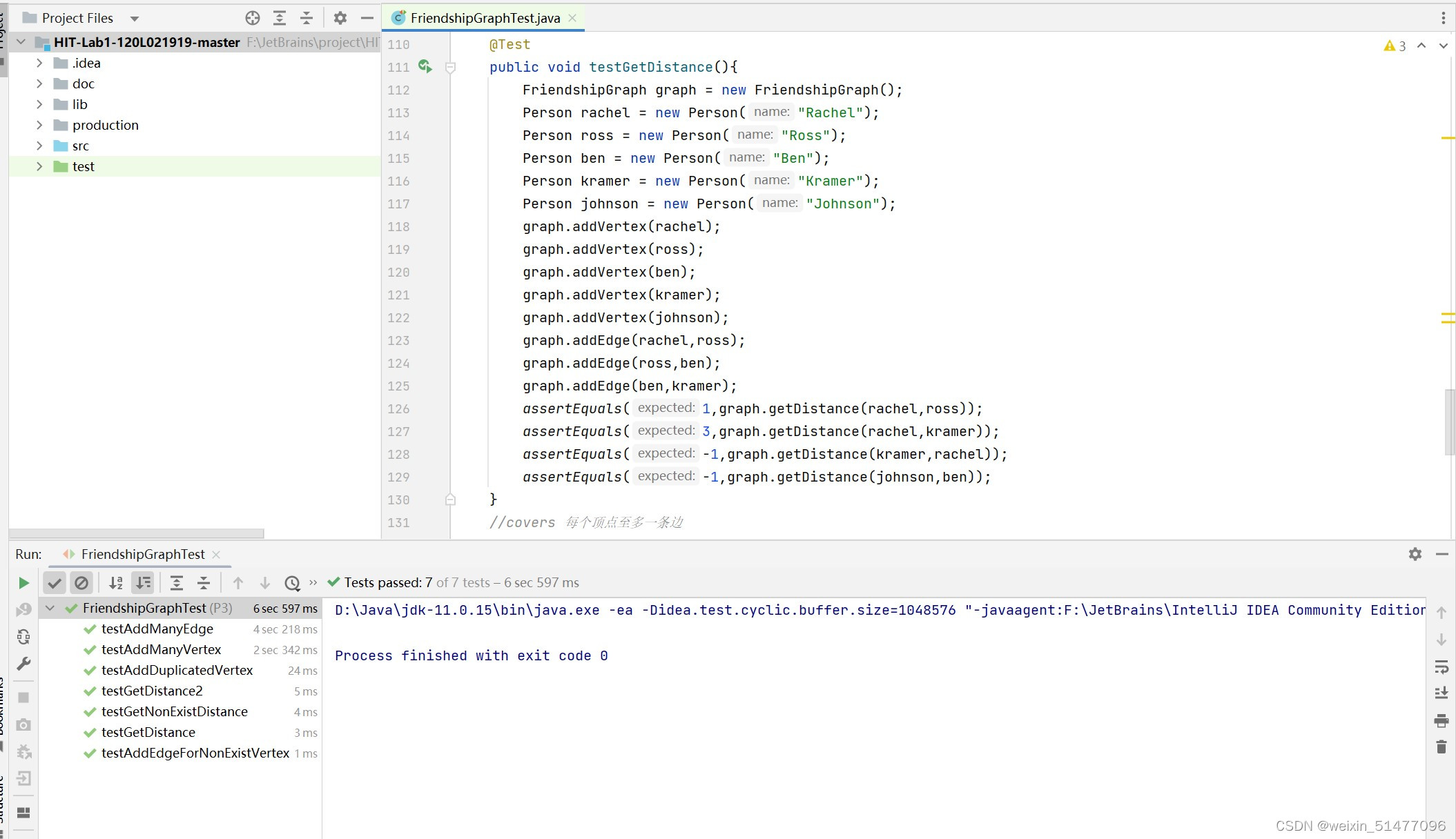The image size is (1456, 839).
Task: Click Scroll to End console icon
Action: 1442,693
